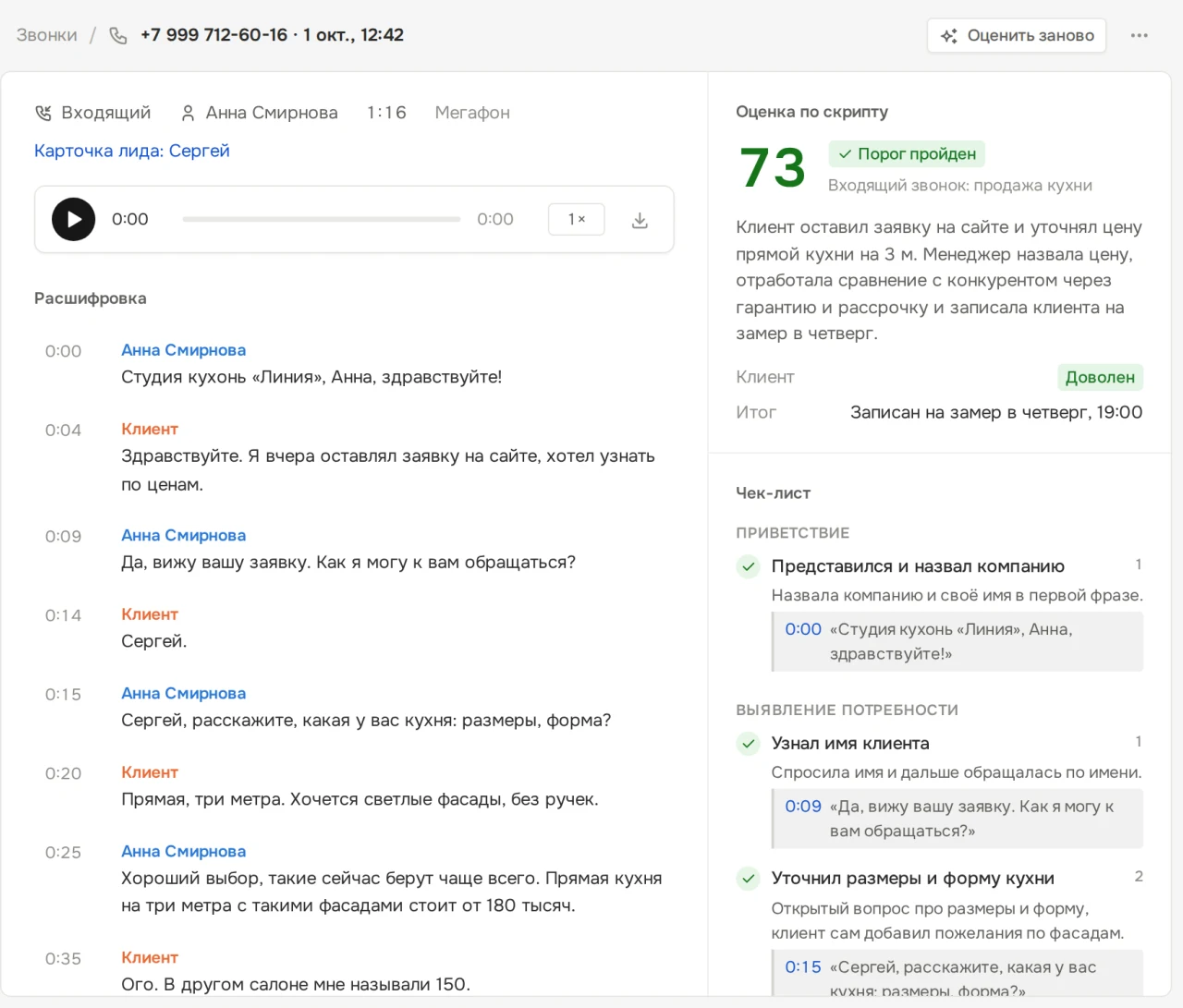Viewport: 1183px width, 1008px height.
Task: Click Оценить заново button
Action: coord(1017,35)
